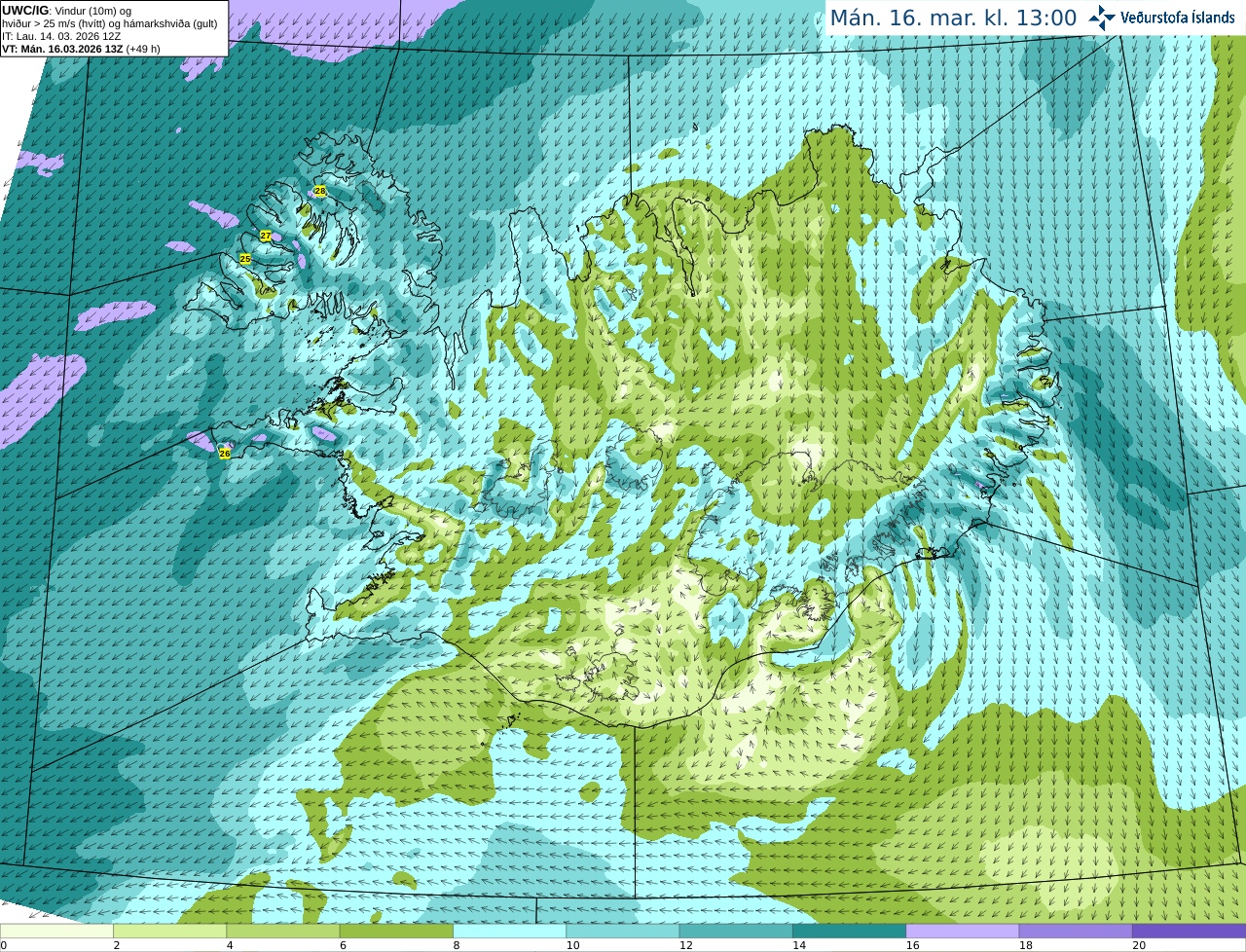Select the 8–10 m/s light cyan legend color
The width and height of the screenshot is (1246, 952).
tap(509, 932)
